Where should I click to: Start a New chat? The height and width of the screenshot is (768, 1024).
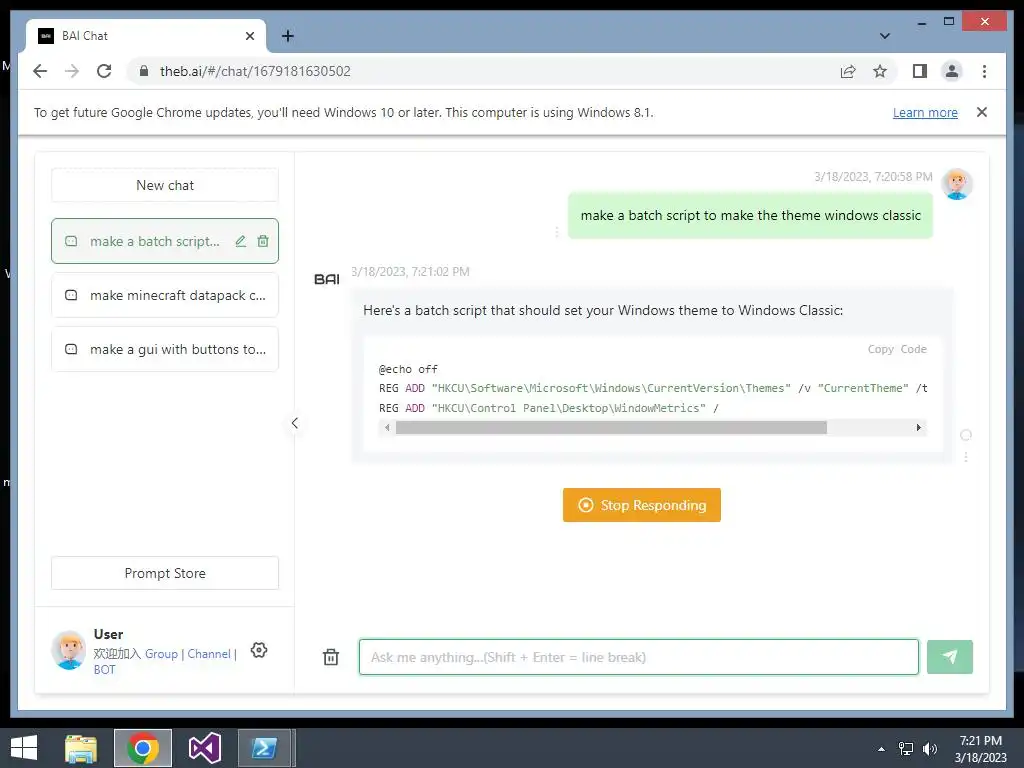coord(165,185)
